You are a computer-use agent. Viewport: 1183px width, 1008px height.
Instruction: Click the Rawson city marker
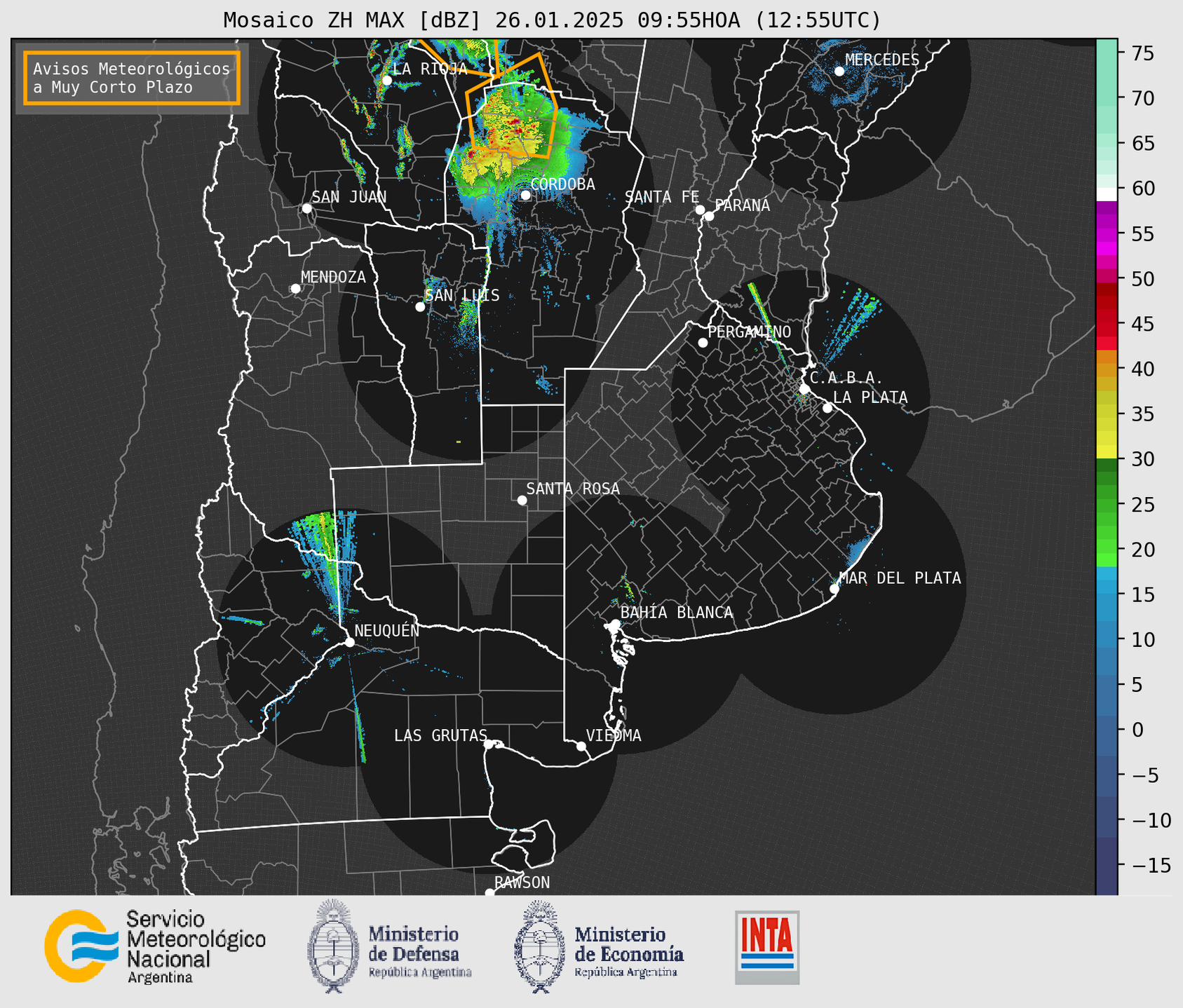coord(489,892)
